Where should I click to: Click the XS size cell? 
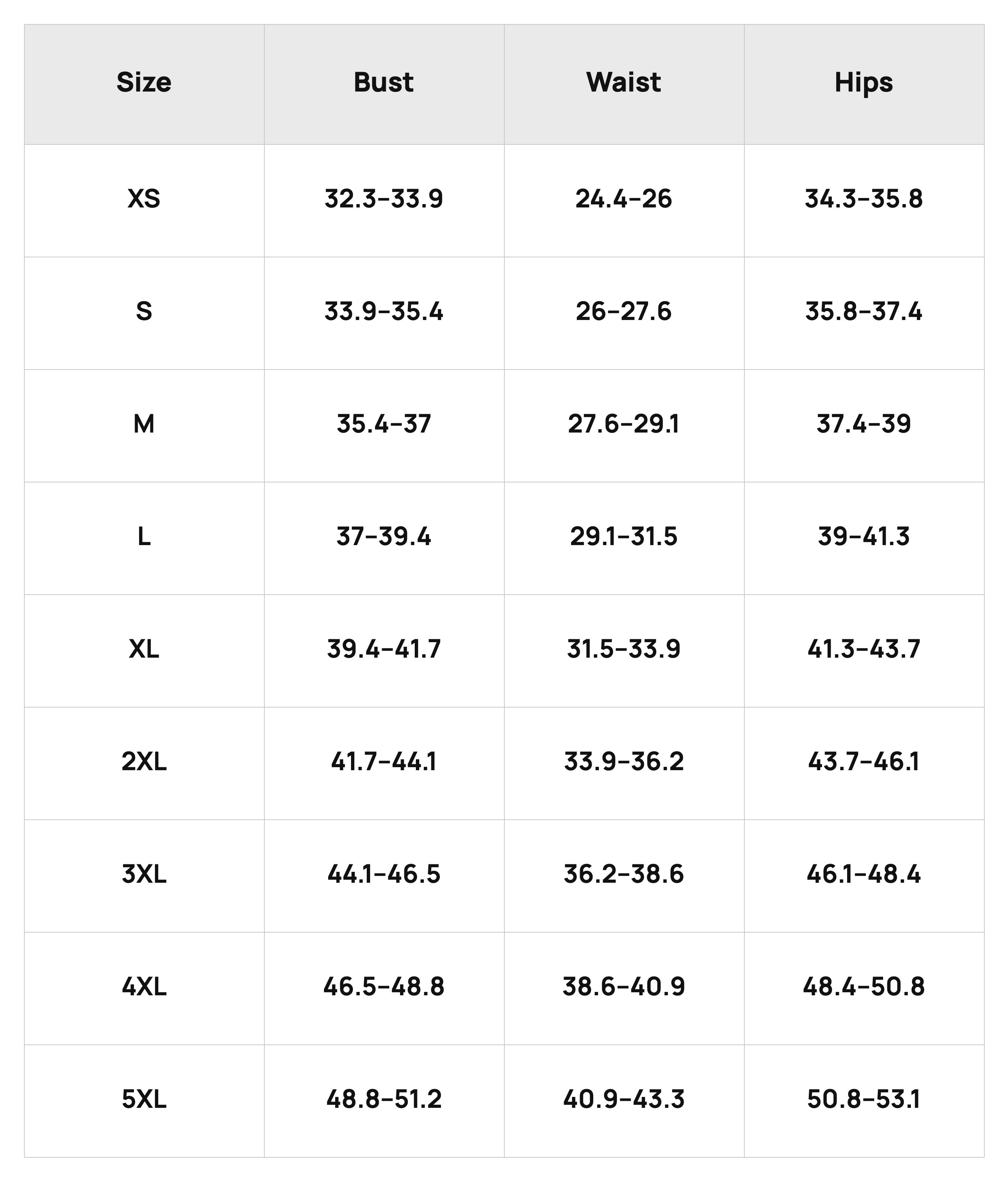[144, 199]
